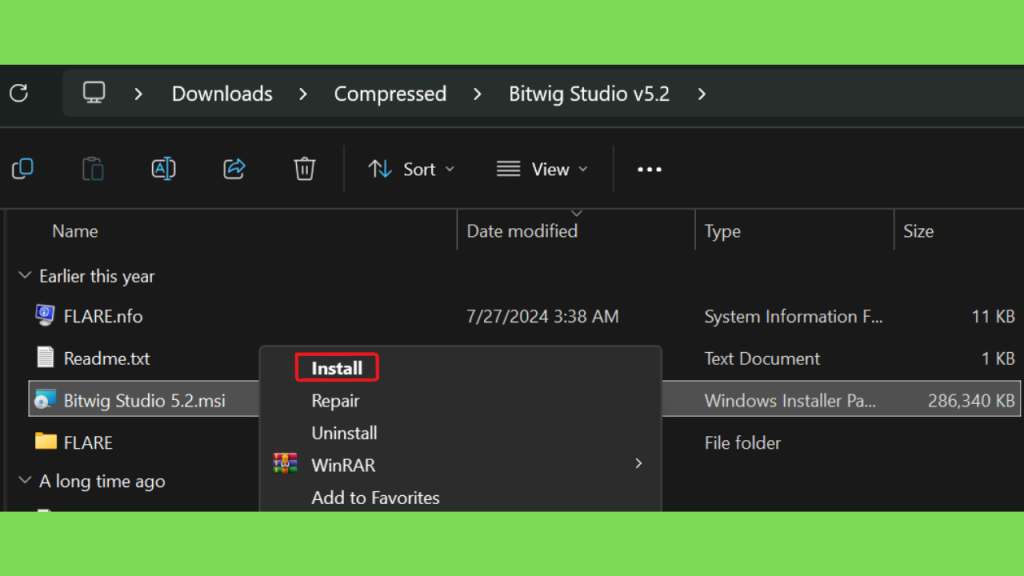Viewport: 1024px width, 576px height.
Task: Select the FLARE.nfo file name
Action: 103,316
